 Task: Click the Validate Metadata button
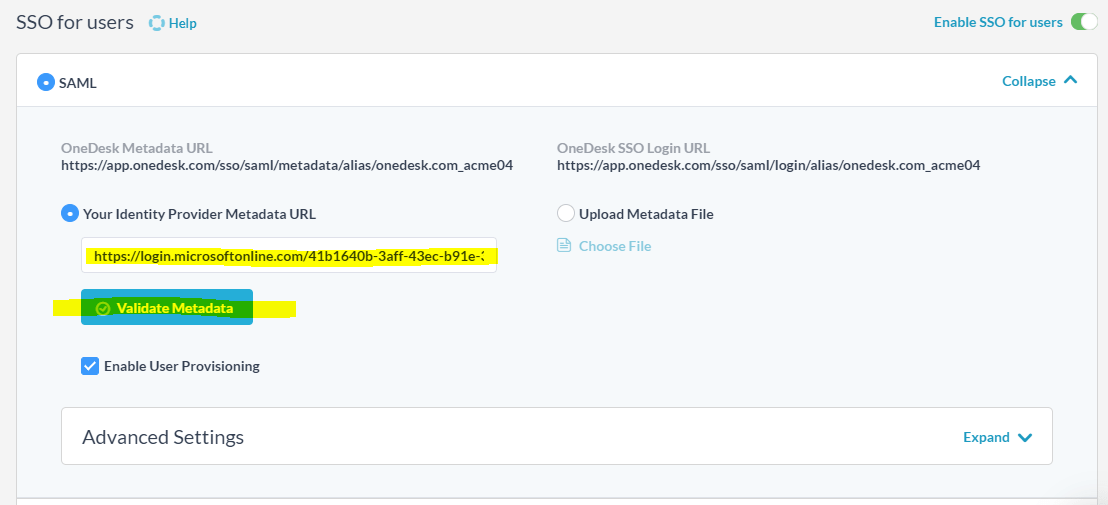(167, 307)
